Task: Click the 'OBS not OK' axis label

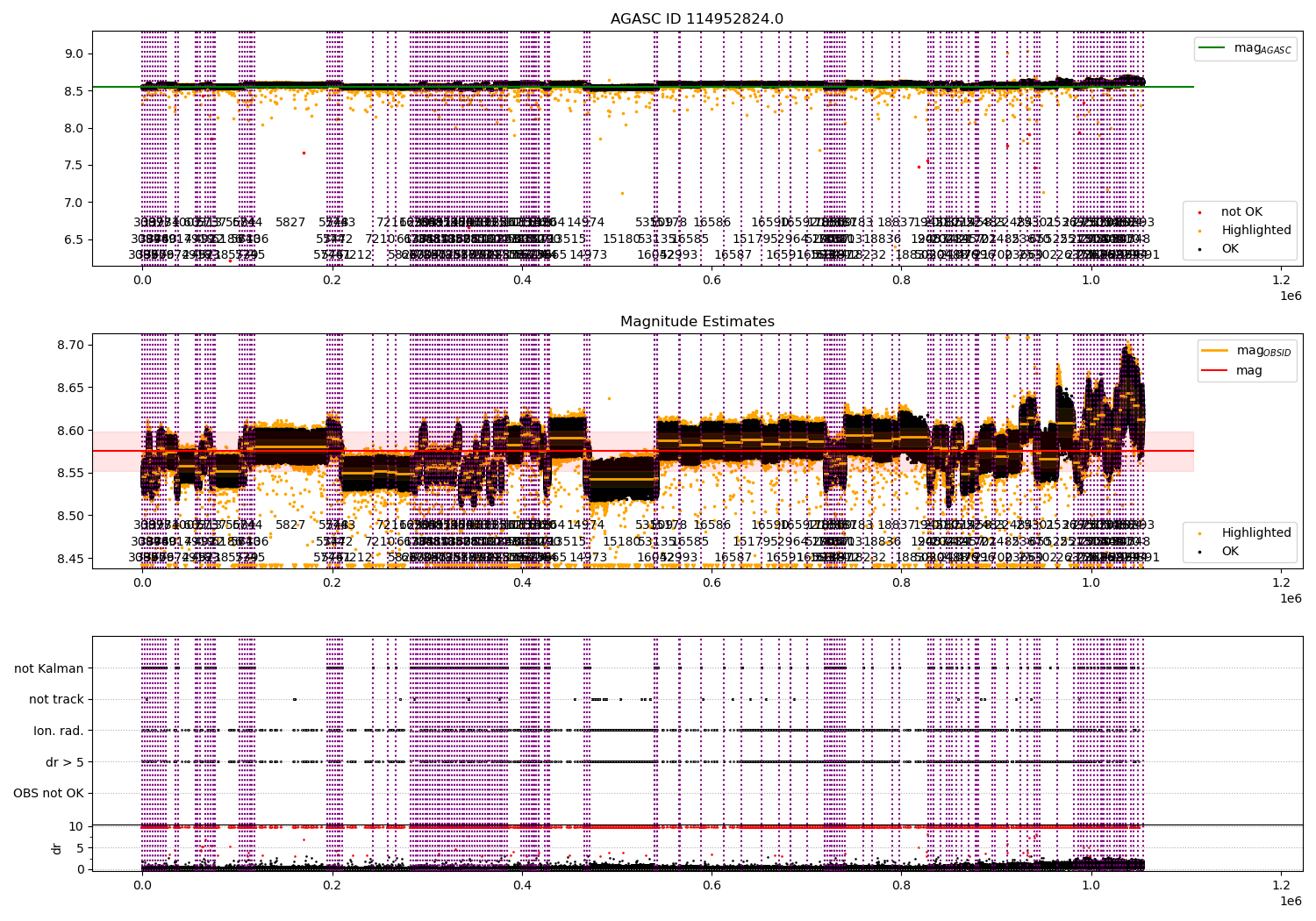Action: point(48,794)
